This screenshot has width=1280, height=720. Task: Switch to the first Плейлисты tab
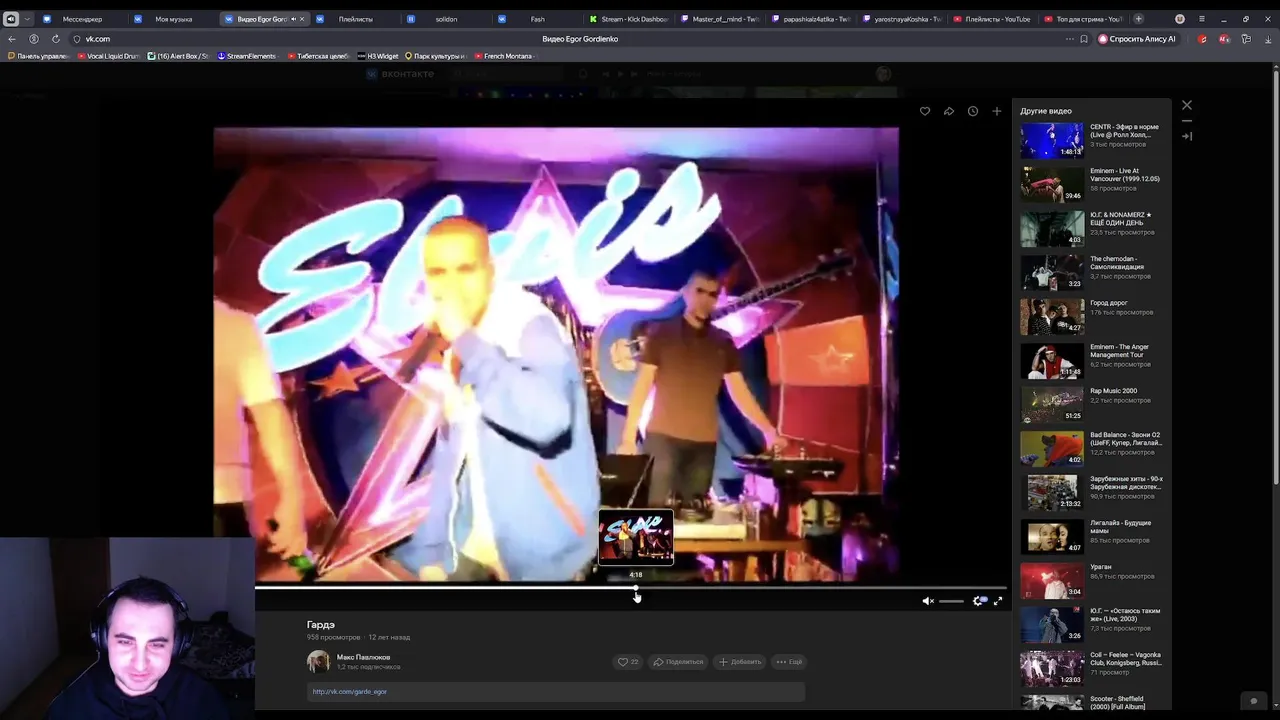[355, 19]
